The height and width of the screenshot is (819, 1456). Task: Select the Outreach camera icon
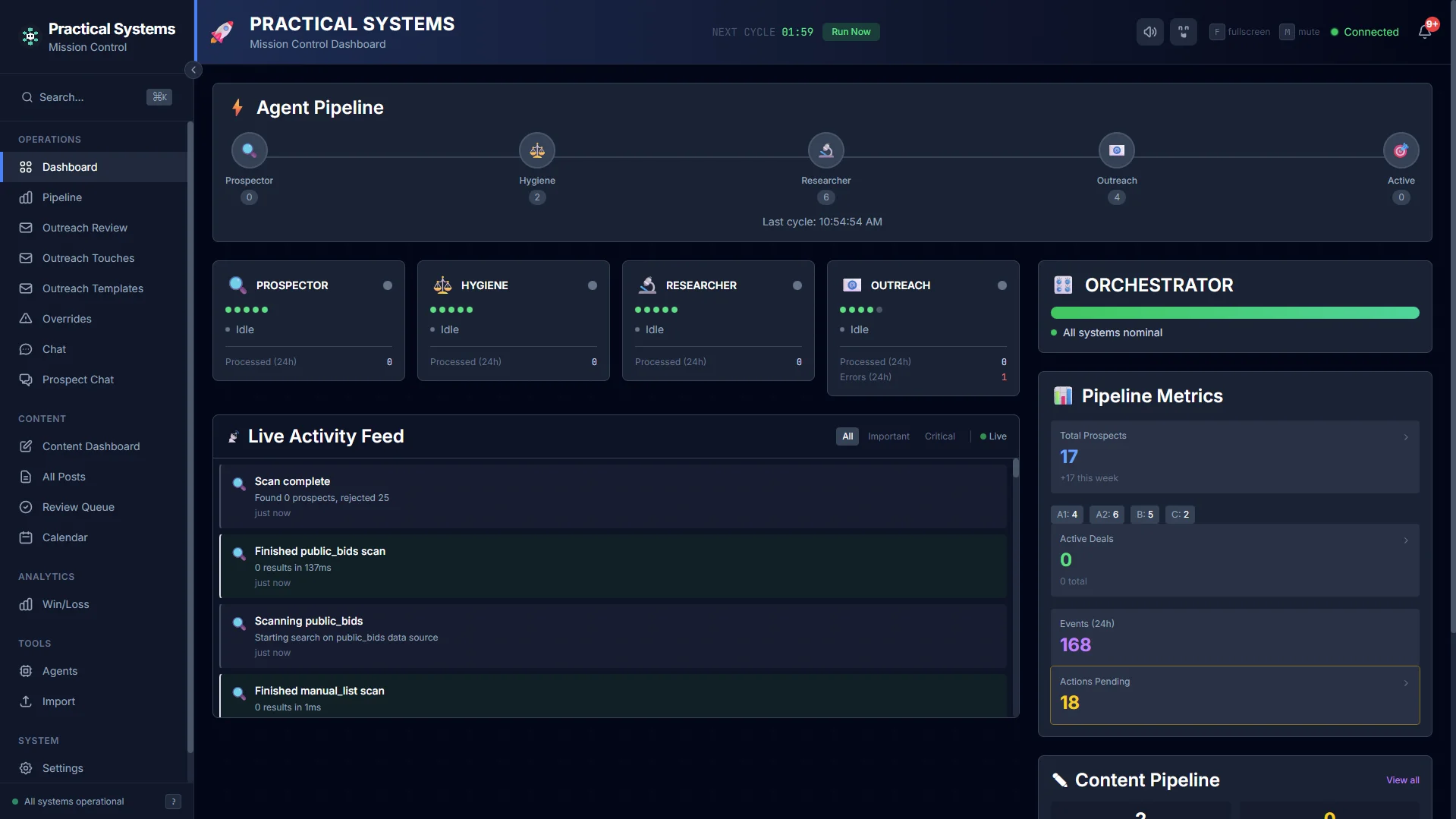(1116, 150)
